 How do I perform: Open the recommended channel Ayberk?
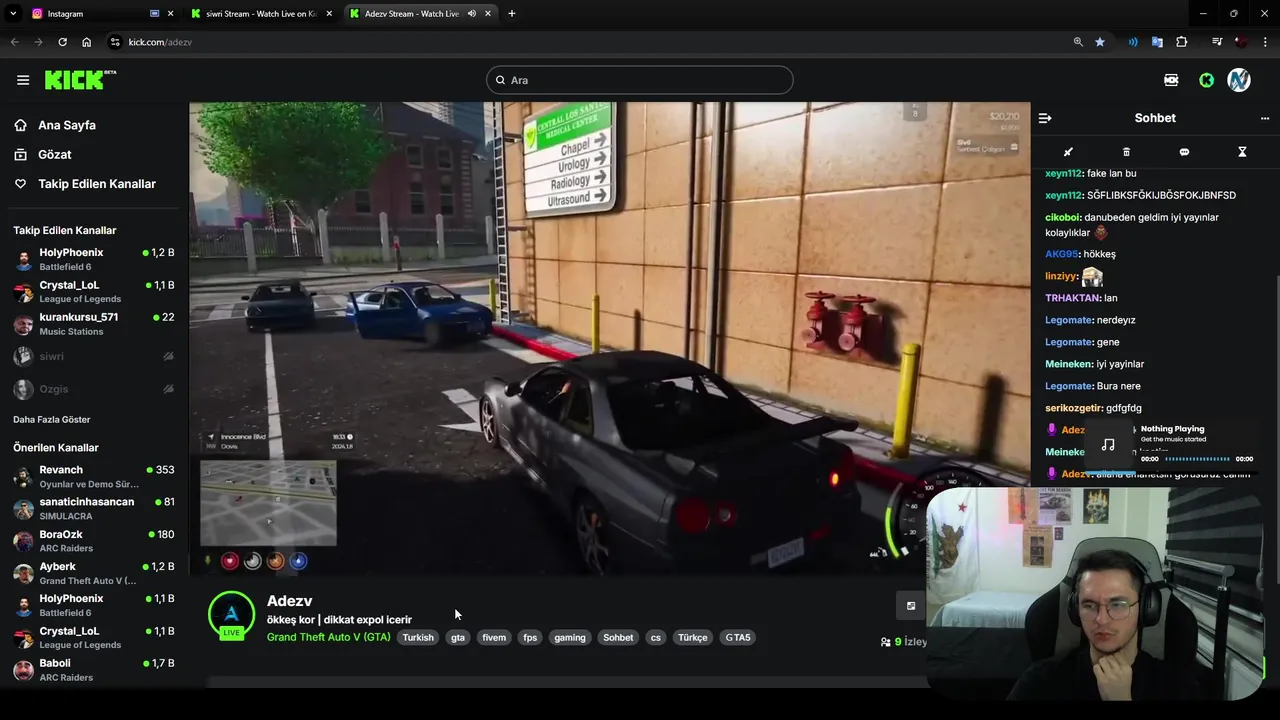pyautogui.click(x=94, y=573)
